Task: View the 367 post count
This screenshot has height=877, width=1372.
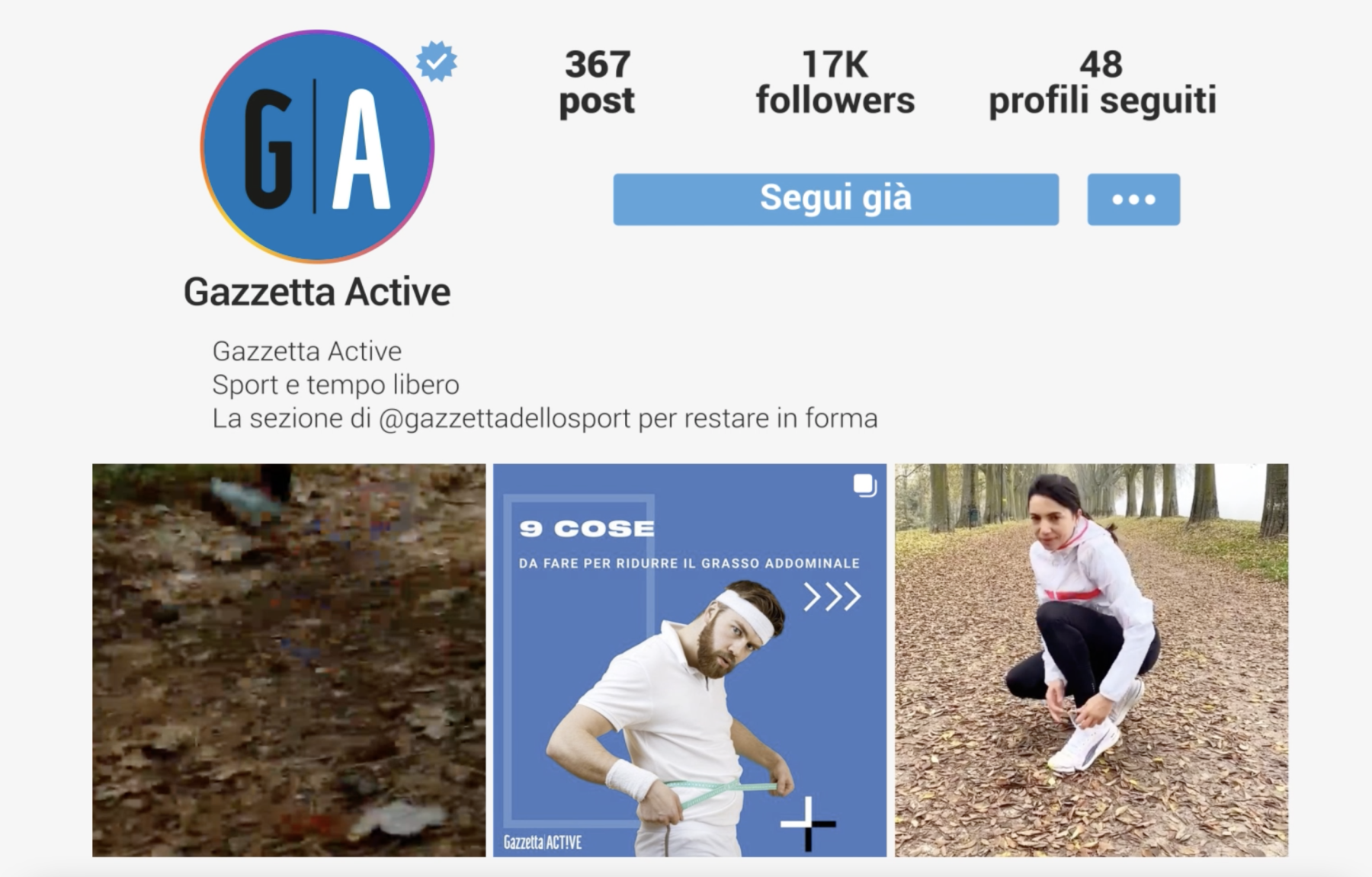Action: [x=597, y=82]
